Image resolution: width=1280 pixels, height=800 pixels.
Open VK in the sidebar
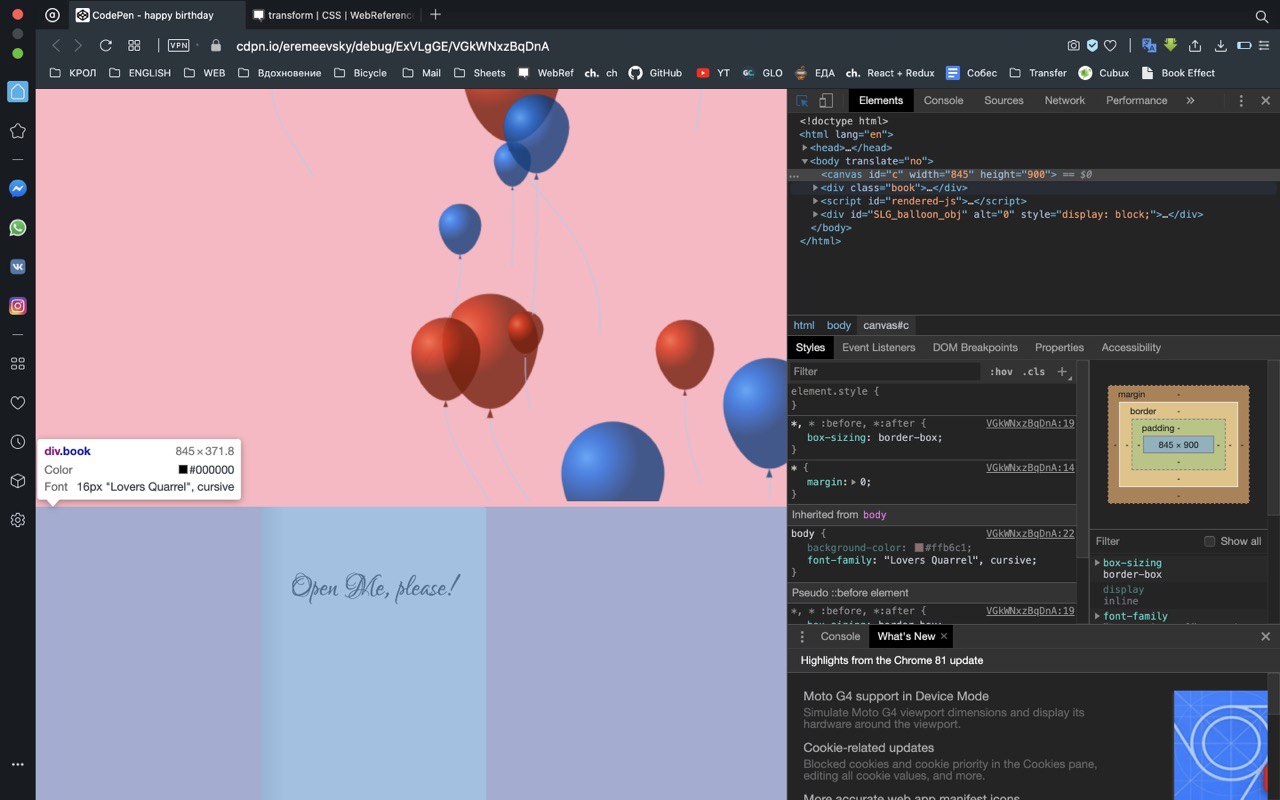[x=17, y=267]
